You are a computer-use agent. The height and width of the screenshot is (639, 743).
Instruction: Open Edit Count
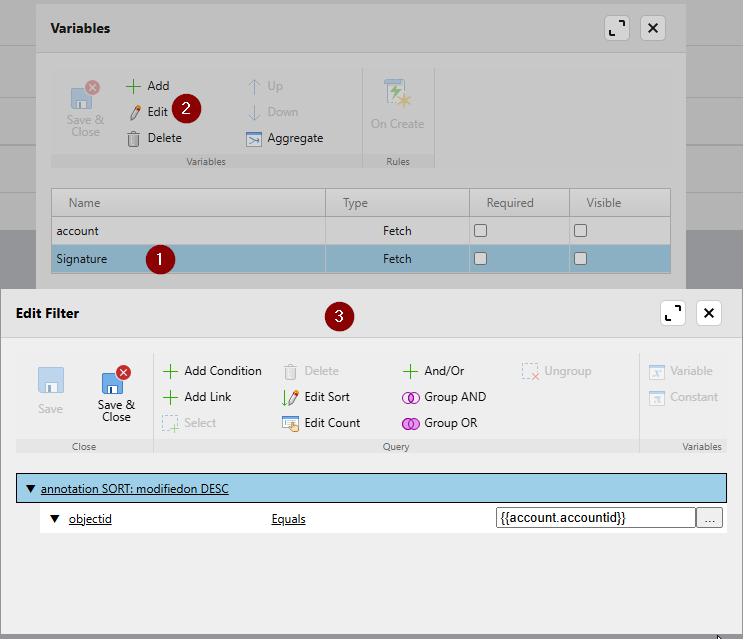(321, 423)
